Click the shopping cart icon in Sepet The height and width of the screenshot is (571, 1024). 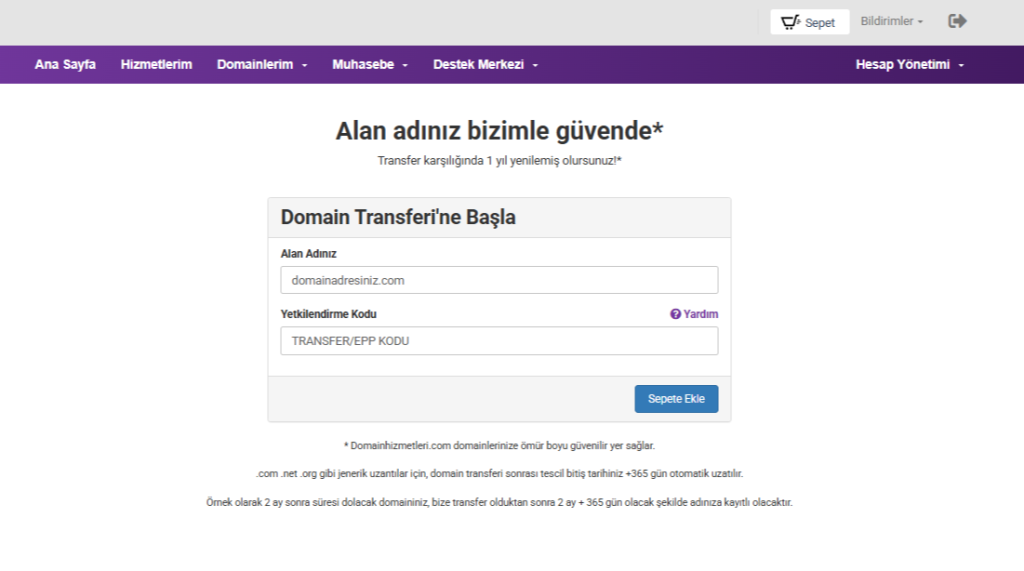pyautogui.click(x=790, y=22)
